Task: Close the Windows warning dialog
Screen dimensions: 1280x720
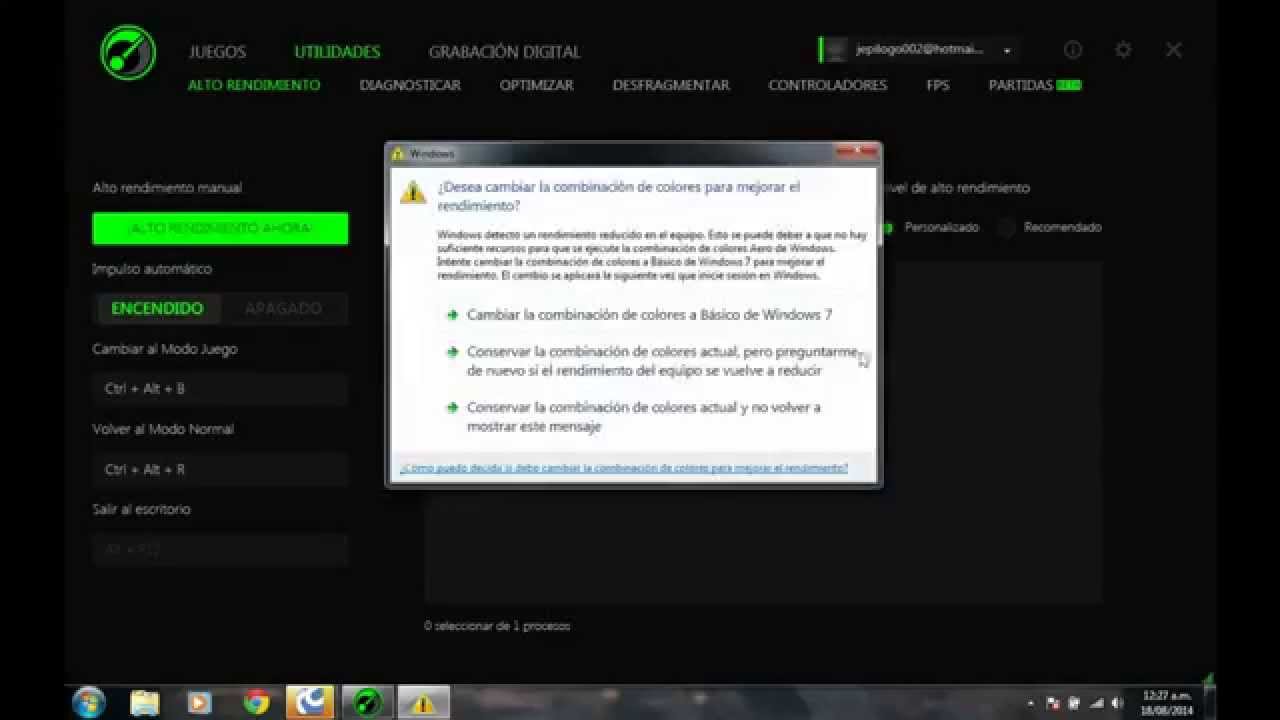Action: [857, 153]
